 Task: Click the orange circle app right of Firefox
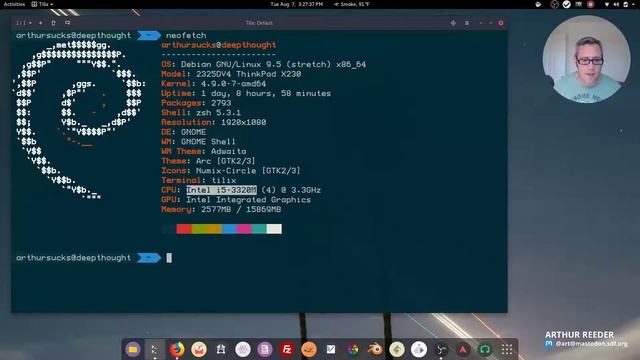199,349
